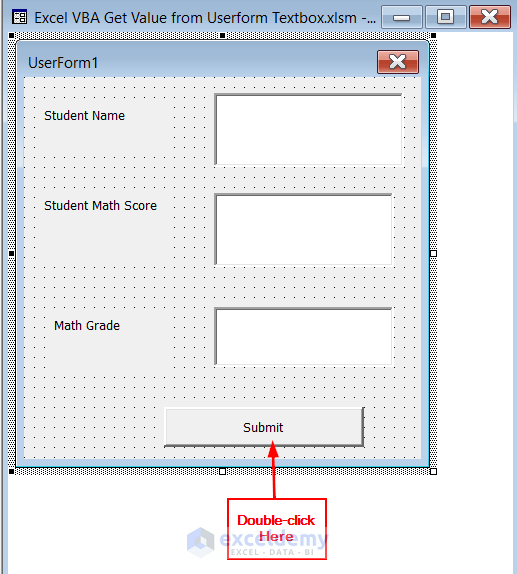Select the Student Math Score text box

pyautogui.click(x=303, y=229)
